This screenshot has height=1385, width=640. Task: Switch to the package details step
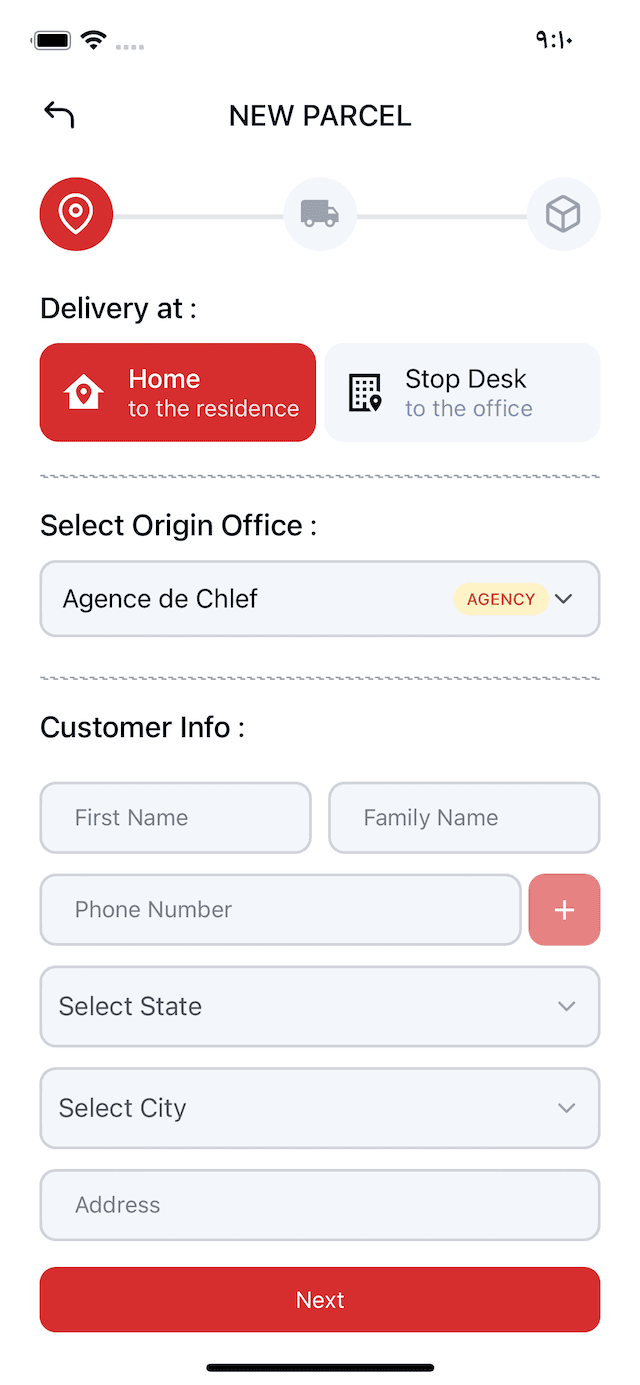(564, 213)
